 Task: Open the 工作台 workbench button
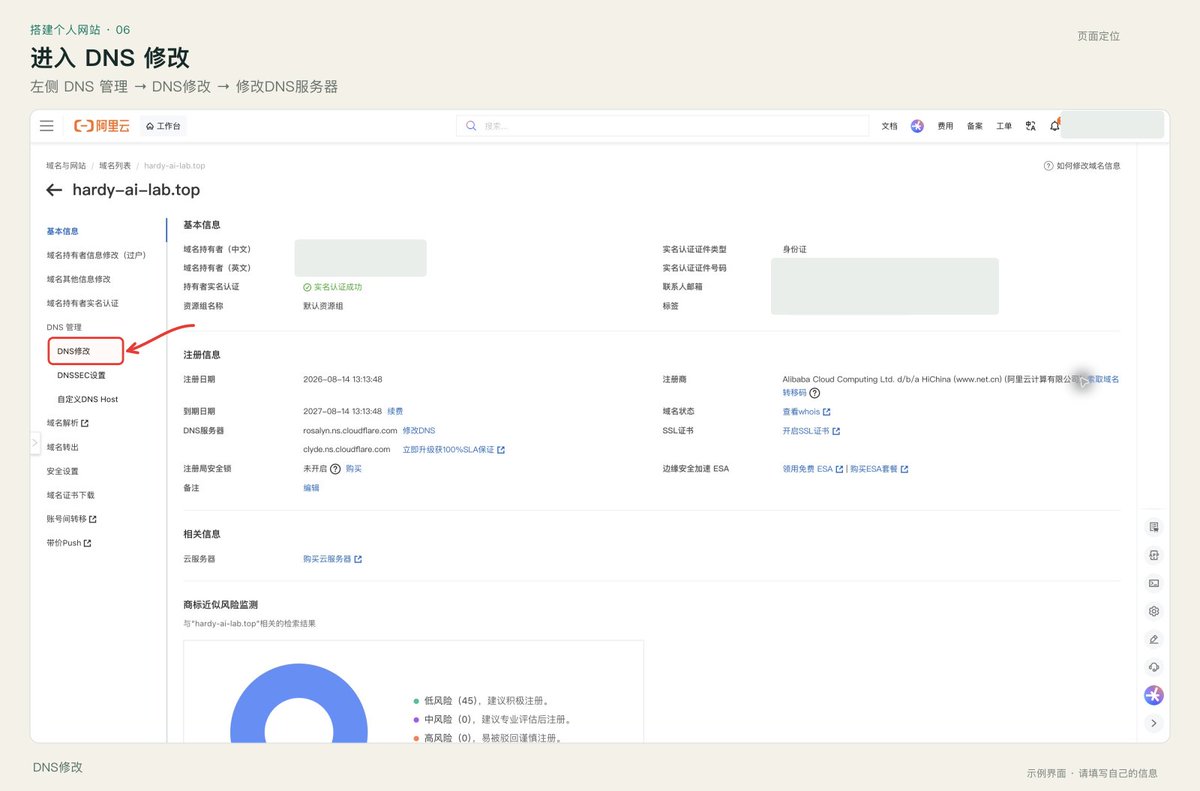pyautogui.click(x=165, y=126)
